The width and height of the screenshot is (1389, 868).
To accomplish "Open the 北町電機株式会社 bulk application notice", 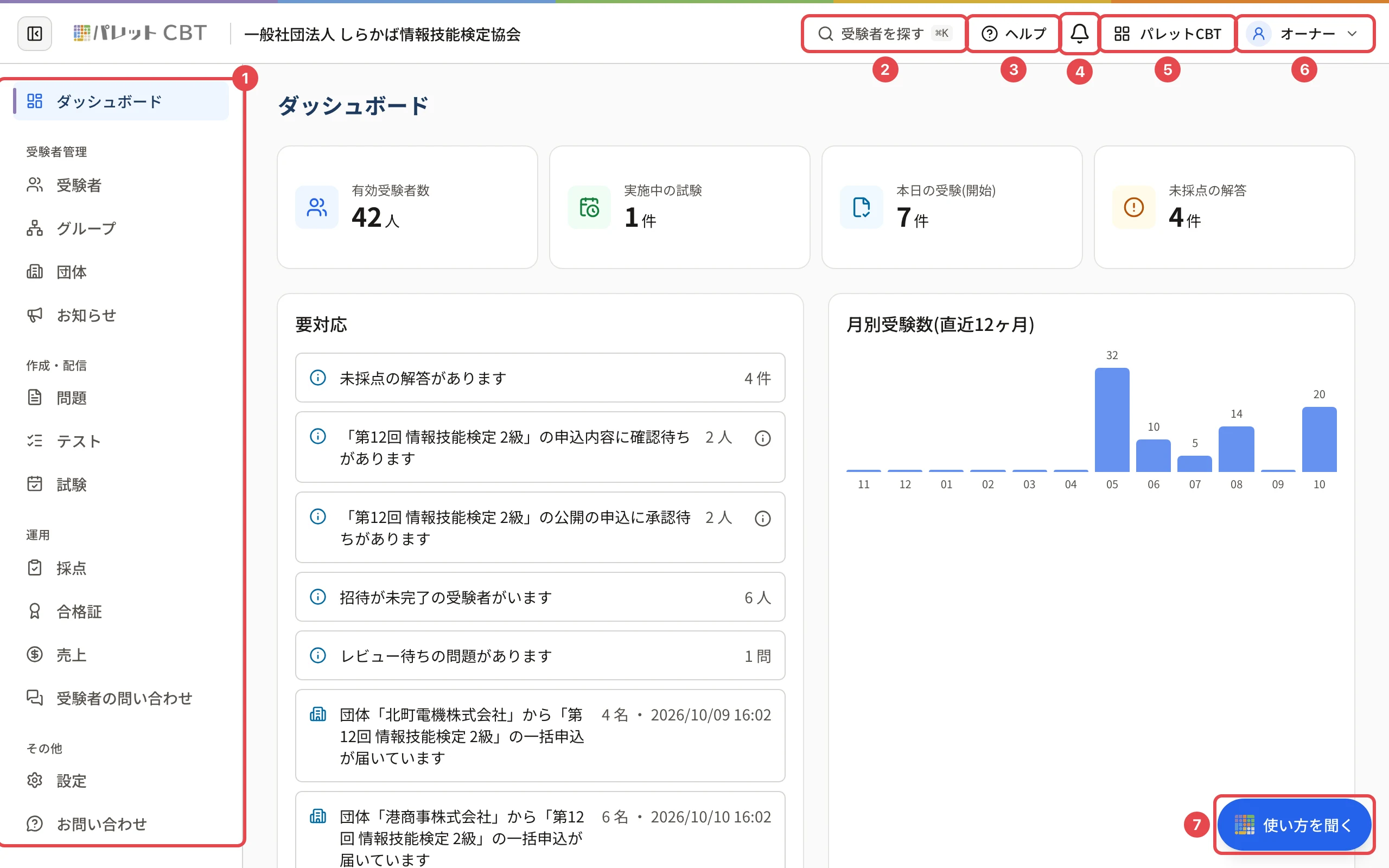I will pyautogui.click(x=540, y=736).
